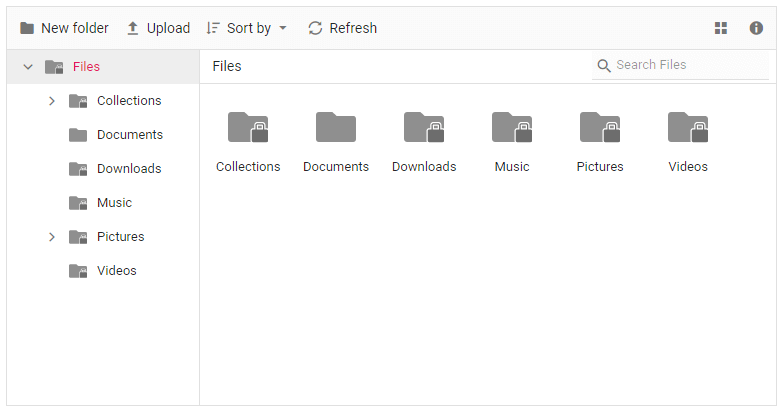The height and width of the screenshot is (411, 784).
Task: Open the Videos folder icon in grid
Action: [688, 127]
